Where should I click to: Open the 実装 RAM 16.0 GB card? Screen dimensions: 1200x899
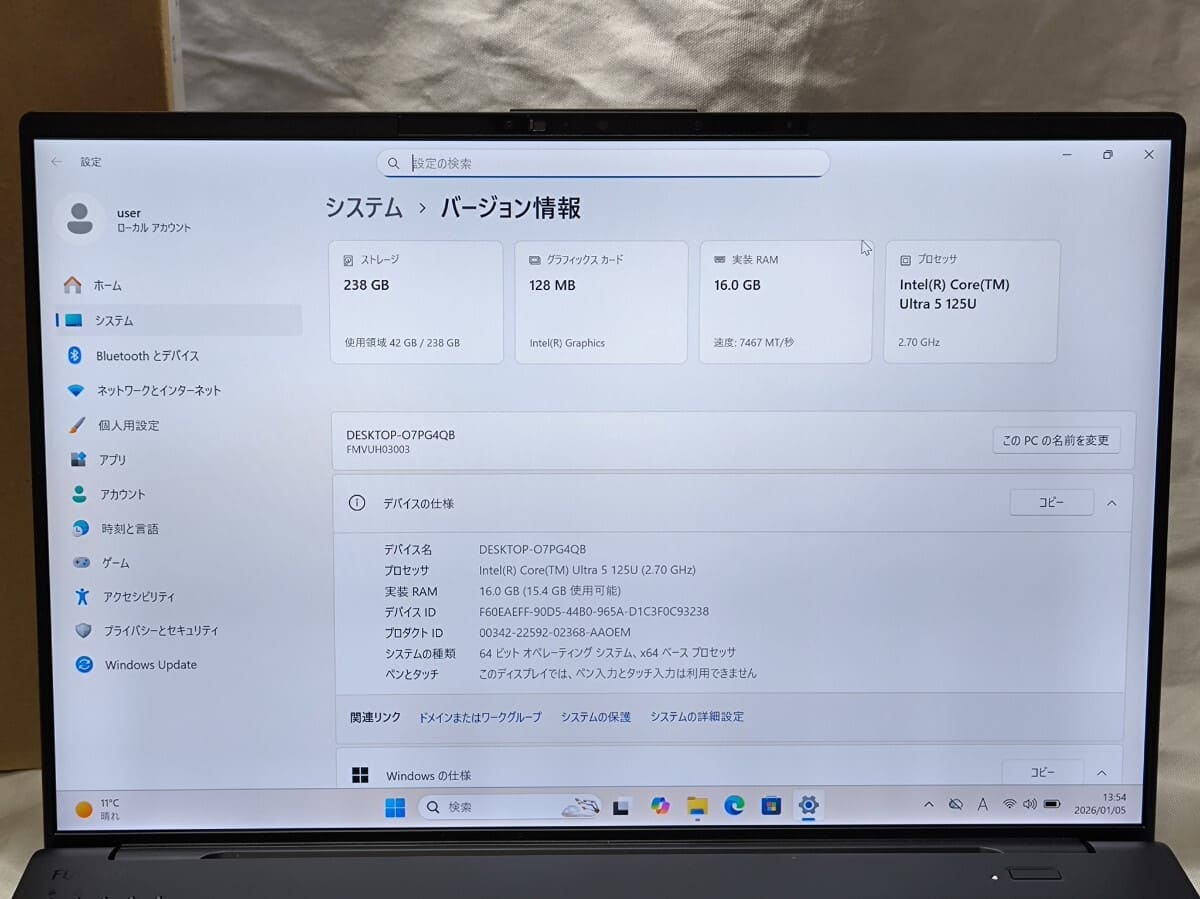786,301
